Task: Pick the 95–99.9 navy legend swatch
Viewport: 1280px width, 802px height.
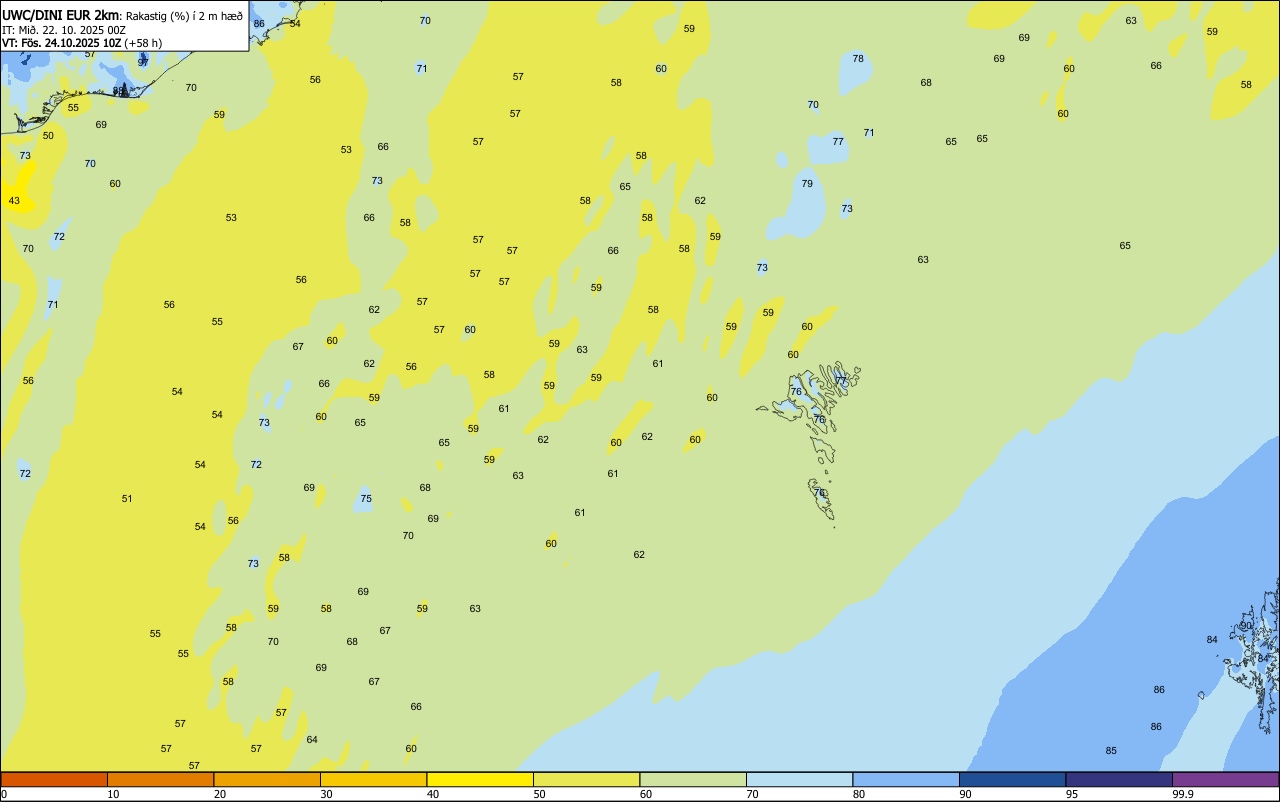Action: (x=1119, y=779)
